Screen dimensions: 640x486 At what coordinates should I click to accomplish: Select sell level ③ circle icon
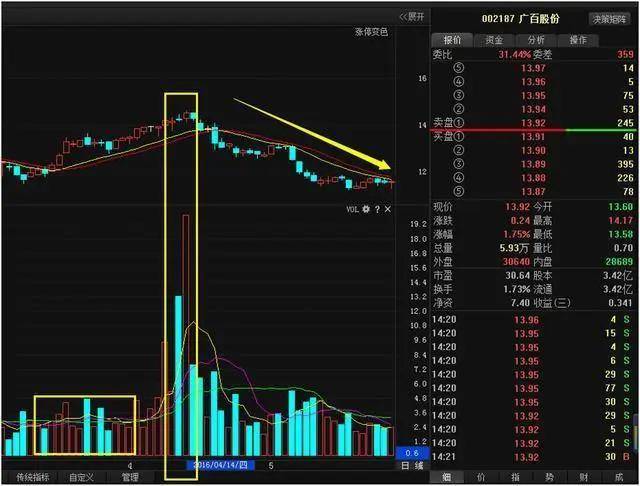[459, 95]
